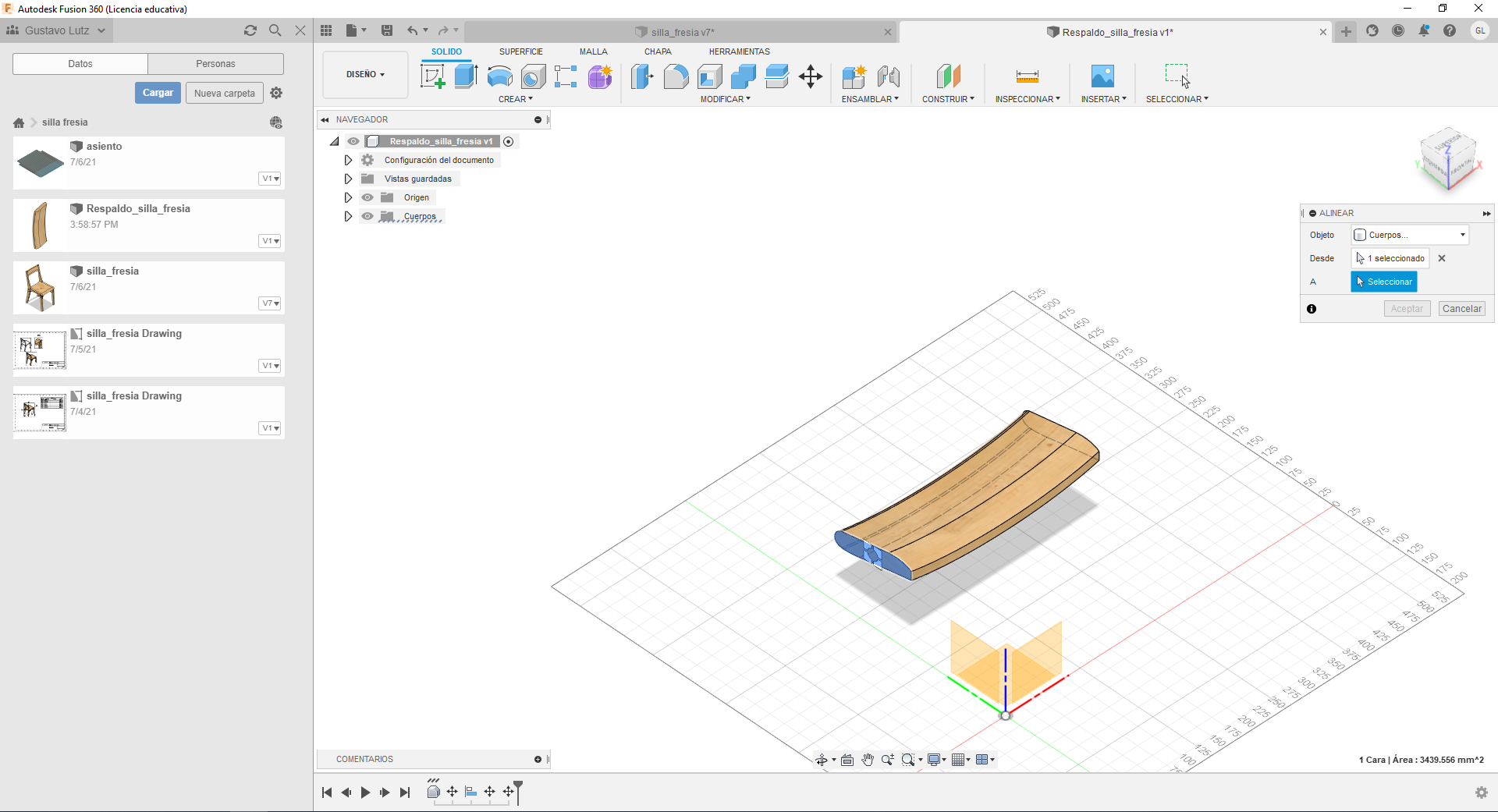Switch to the MALLA tab
The image size is (1498, 812).
[593, 51]
